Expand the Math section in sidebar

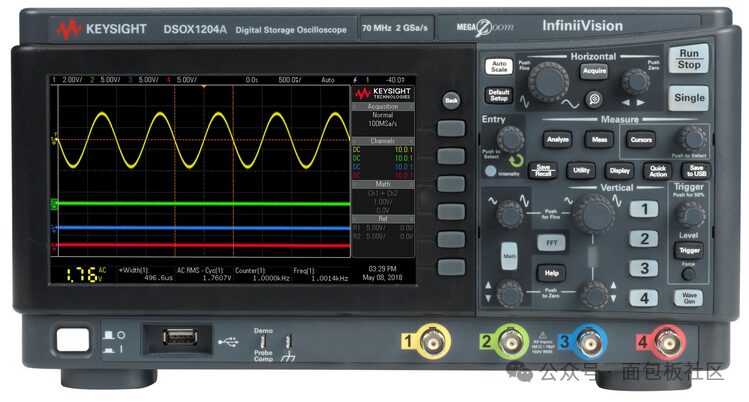coord(383,184)
